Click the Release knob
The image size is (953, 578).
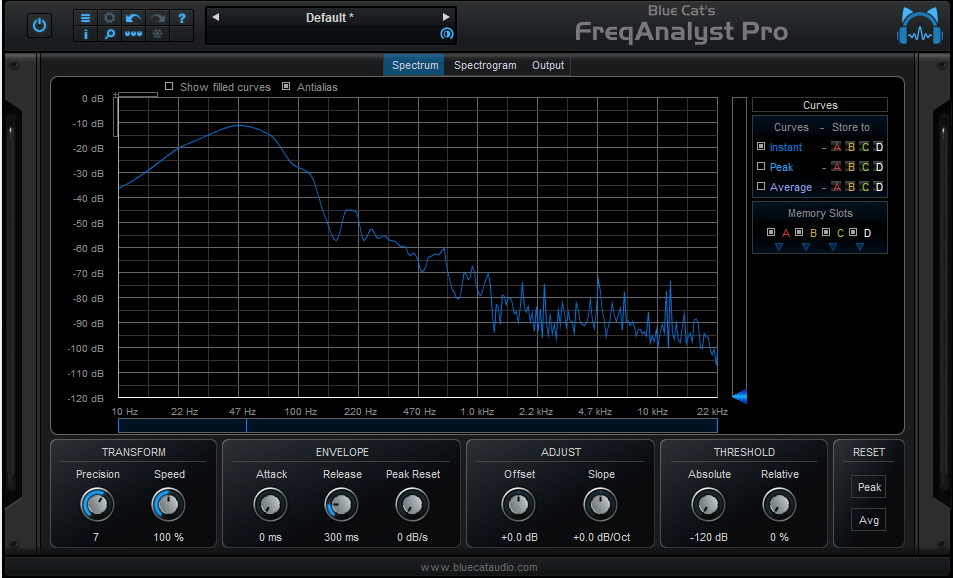341,504
